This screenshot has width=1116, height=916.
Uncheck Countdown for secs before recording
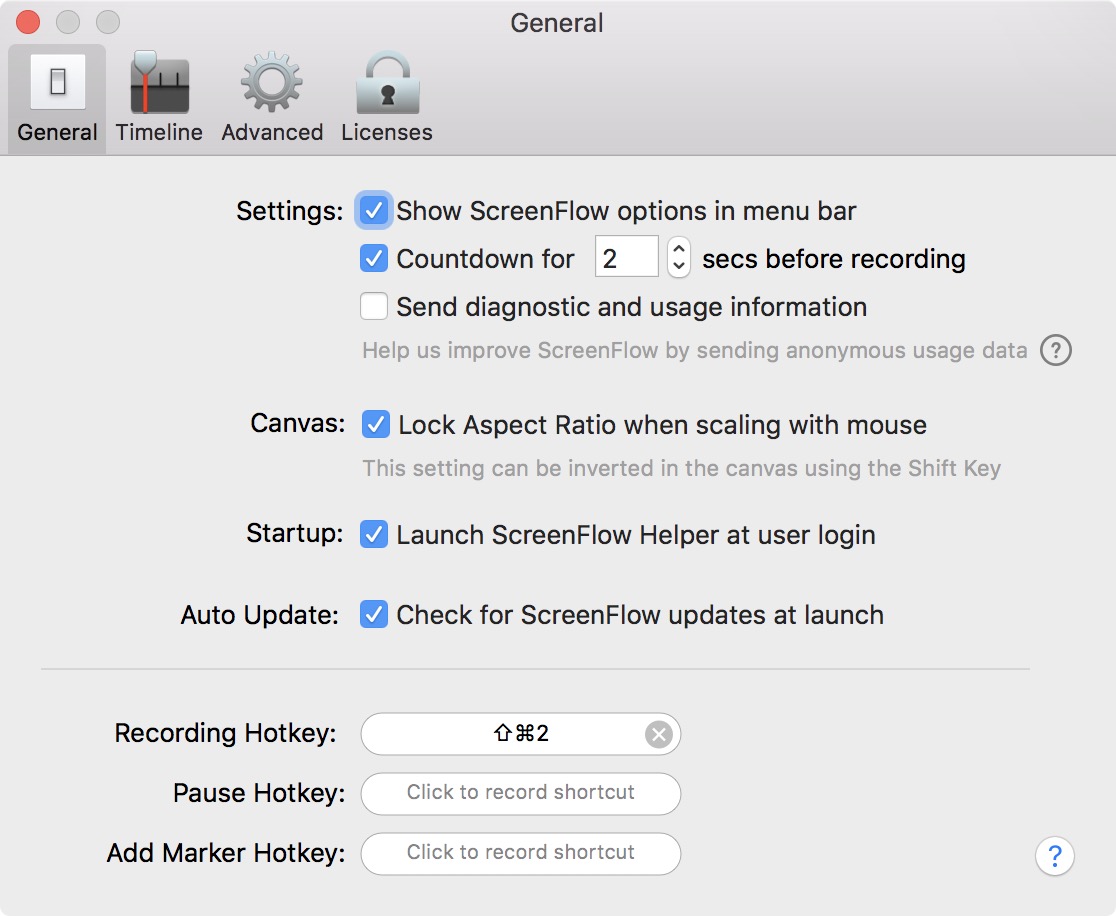374,258
